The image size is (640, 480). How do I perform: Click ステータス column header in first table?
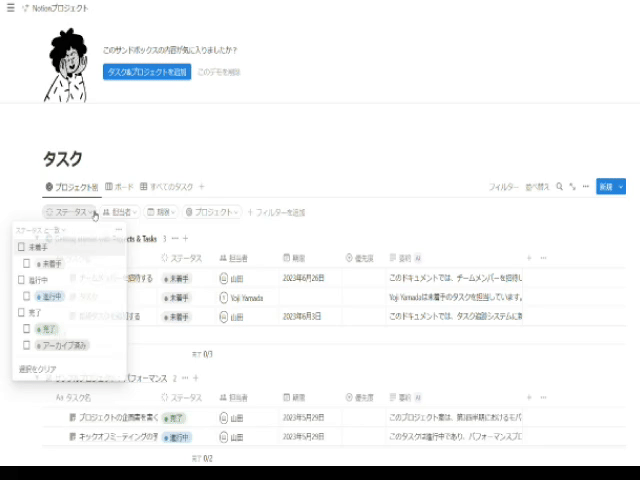(x=182, y=258)
